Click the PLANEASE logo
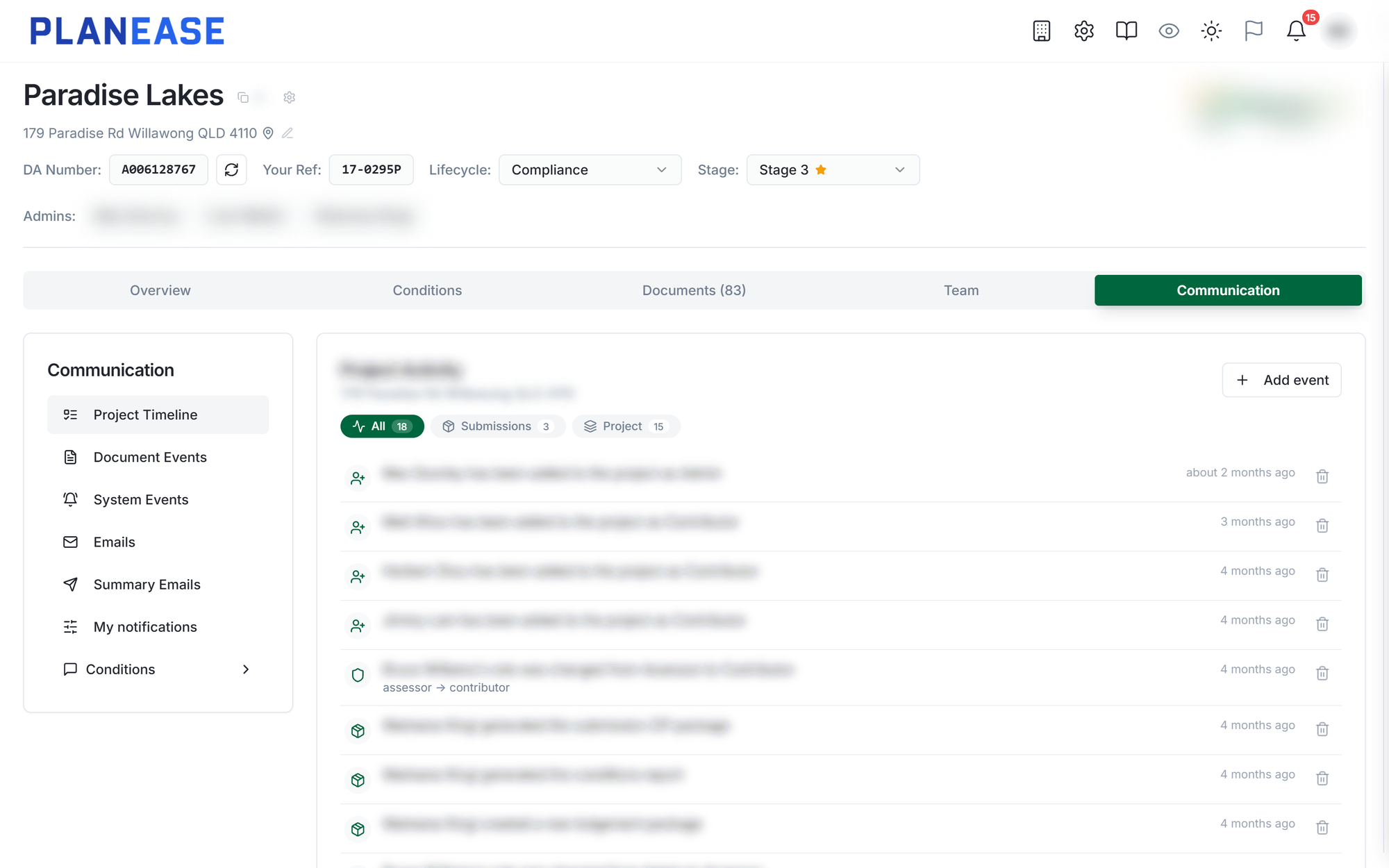Screen dimensions: 1389x868 127,31
